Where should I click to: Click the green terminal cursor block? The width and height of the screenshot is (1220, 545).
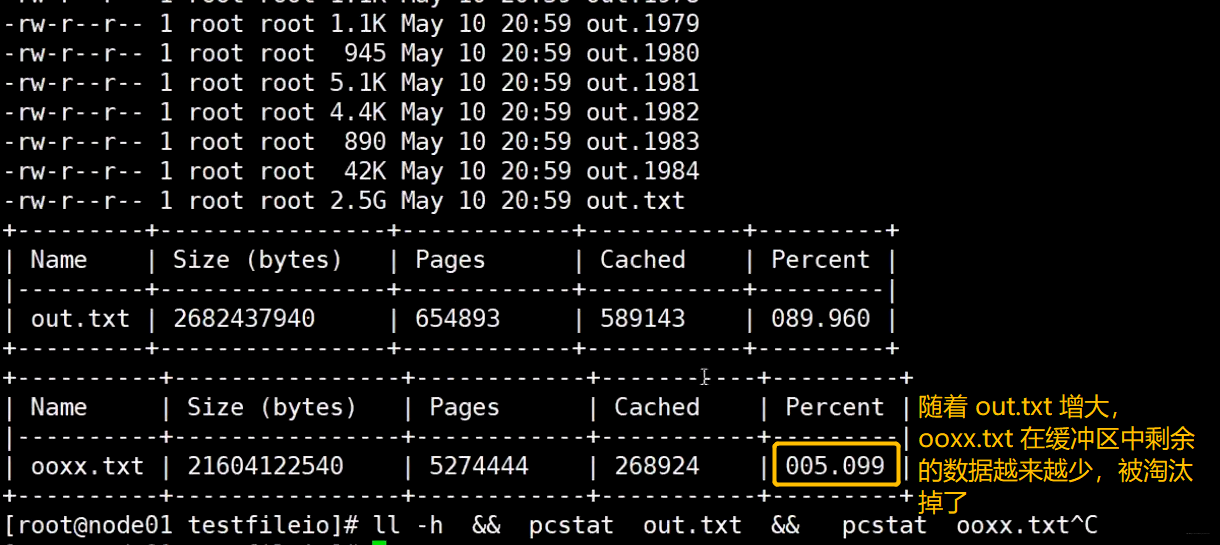point(379,543)
